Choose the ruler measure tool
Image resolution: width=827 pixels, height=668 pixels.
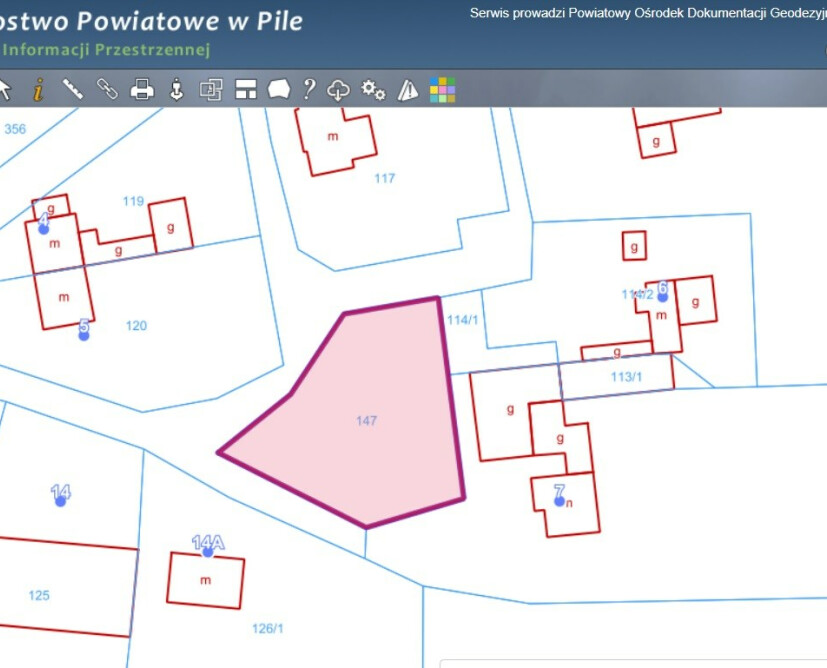(x=72, y=90)
